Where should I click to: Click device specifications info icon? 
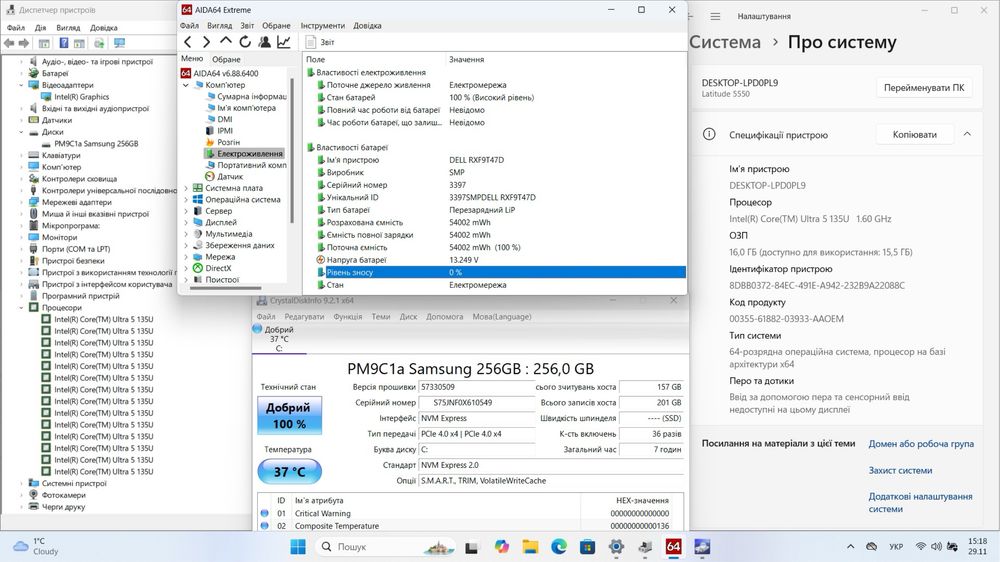click(709, 134)
